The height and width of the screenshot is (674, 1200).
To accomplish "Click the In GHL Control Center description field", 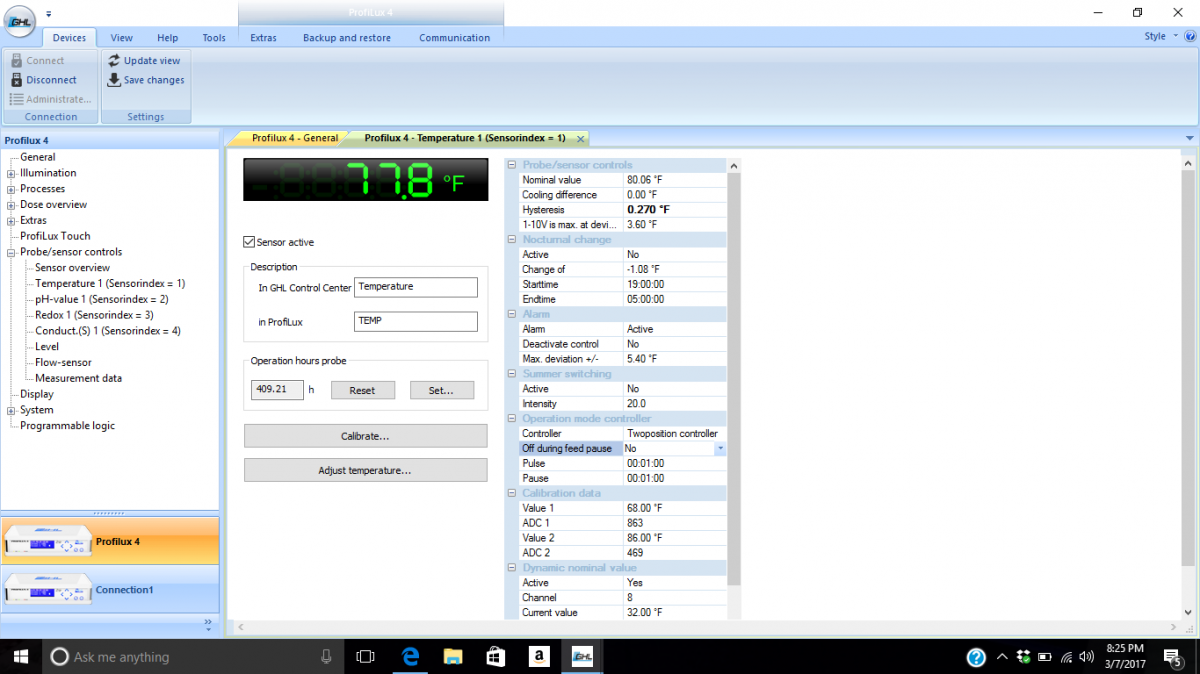I will pyautogui.click(x=416, y=287).
